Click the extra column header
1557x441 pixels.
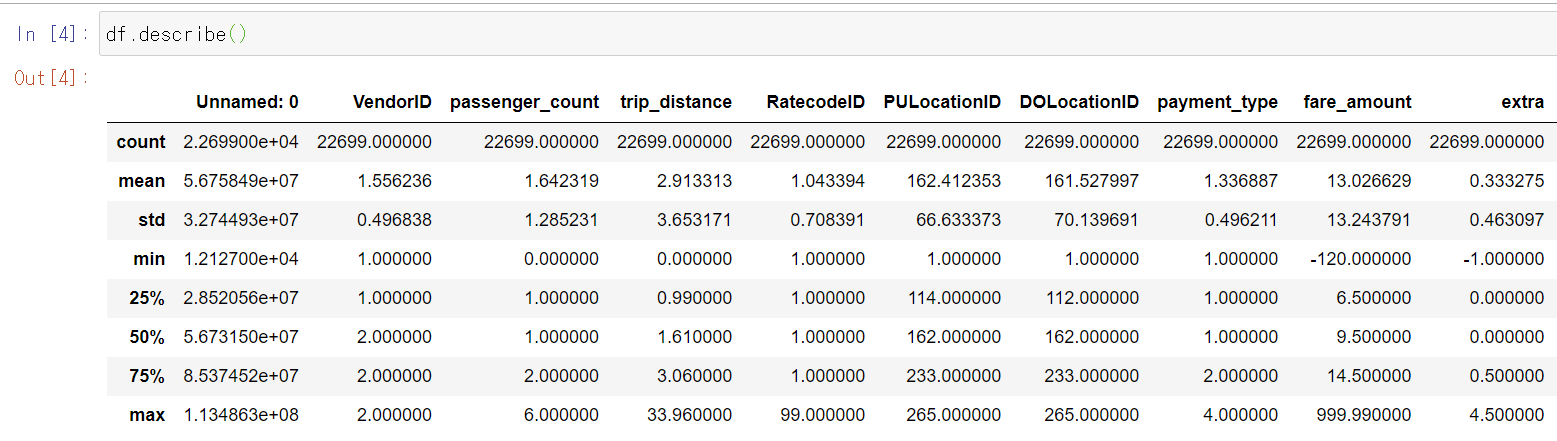[1523, 102]
